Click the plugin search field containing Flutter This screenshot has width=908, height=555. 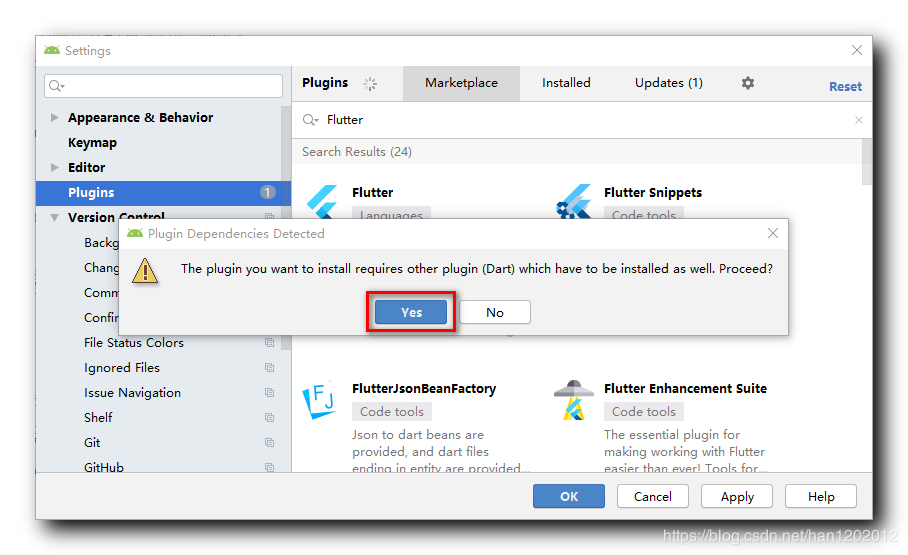pyautogui.click(x=581, y=120)
